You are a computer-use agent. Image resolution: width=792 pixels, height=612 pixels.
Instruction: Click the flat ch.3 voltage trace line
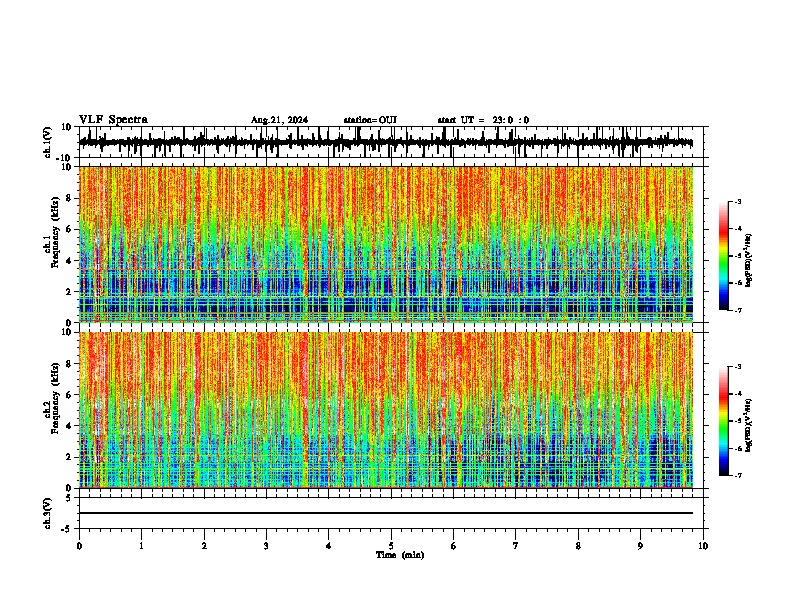tap(386, 513)
